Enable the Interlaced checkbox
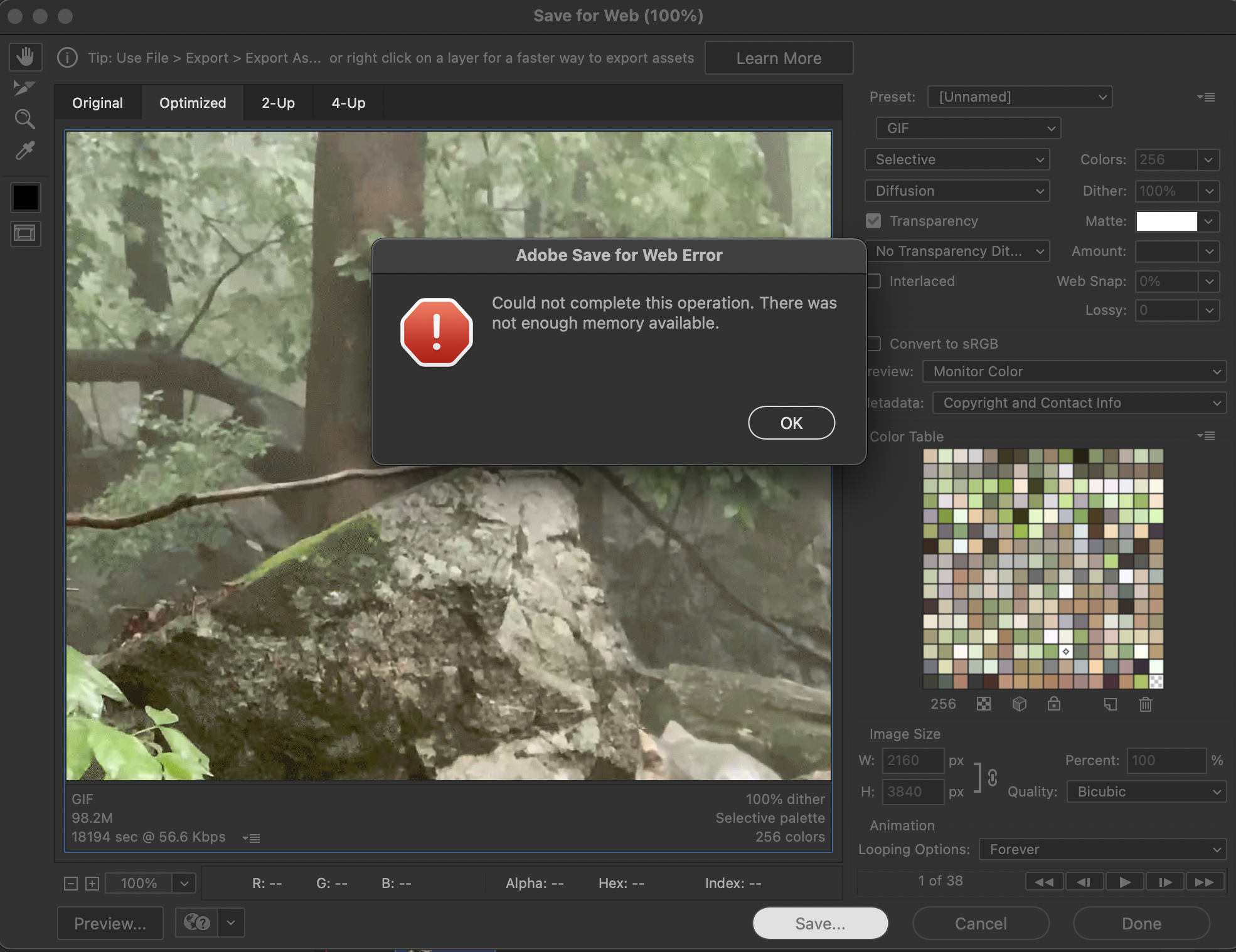The height and width of the screenshot is (952, 1236). [x=874, y=281]
